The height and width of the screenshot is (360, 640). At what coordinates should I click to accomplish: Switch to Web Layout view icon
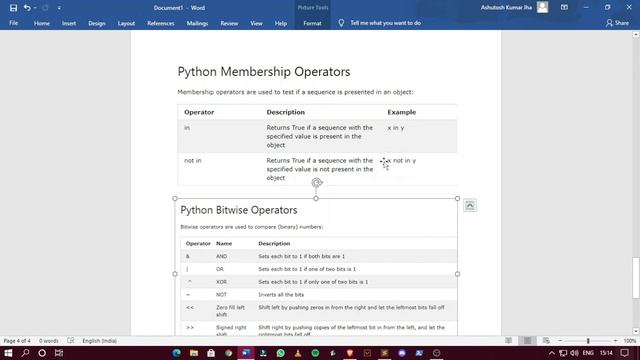(546, 340)
